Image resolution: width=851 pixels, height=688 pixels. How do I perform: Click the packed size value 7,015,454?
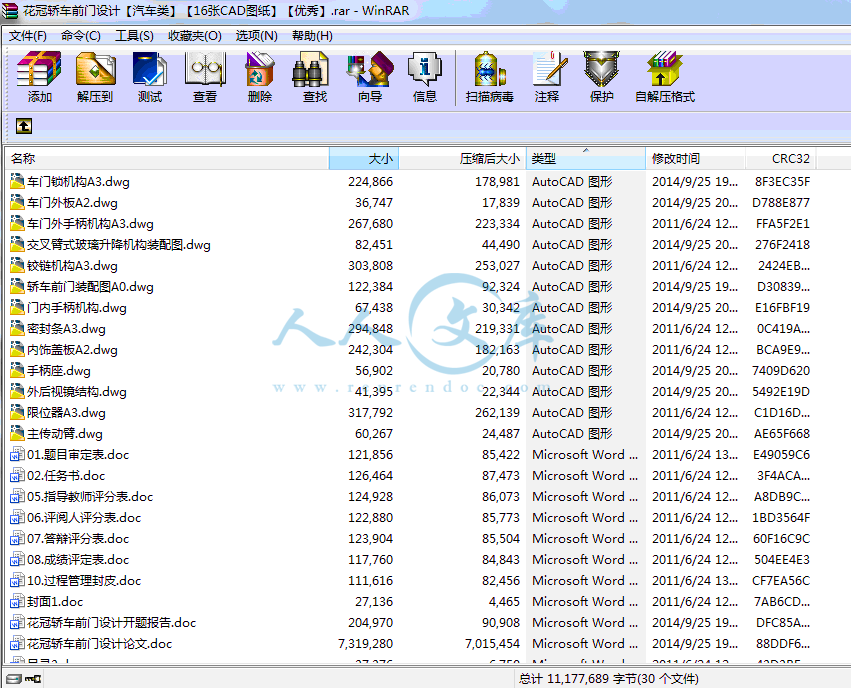[492, 644]
